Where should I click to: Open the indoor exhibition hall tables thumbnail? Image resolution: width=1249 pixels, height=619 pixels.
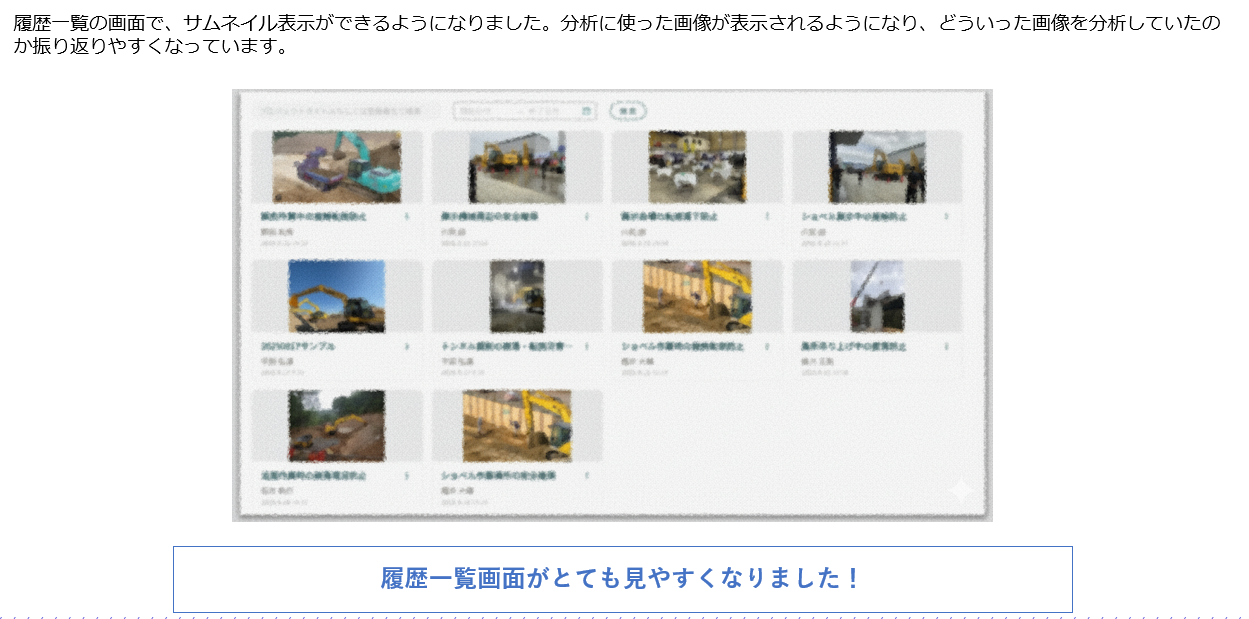(696, 166)
